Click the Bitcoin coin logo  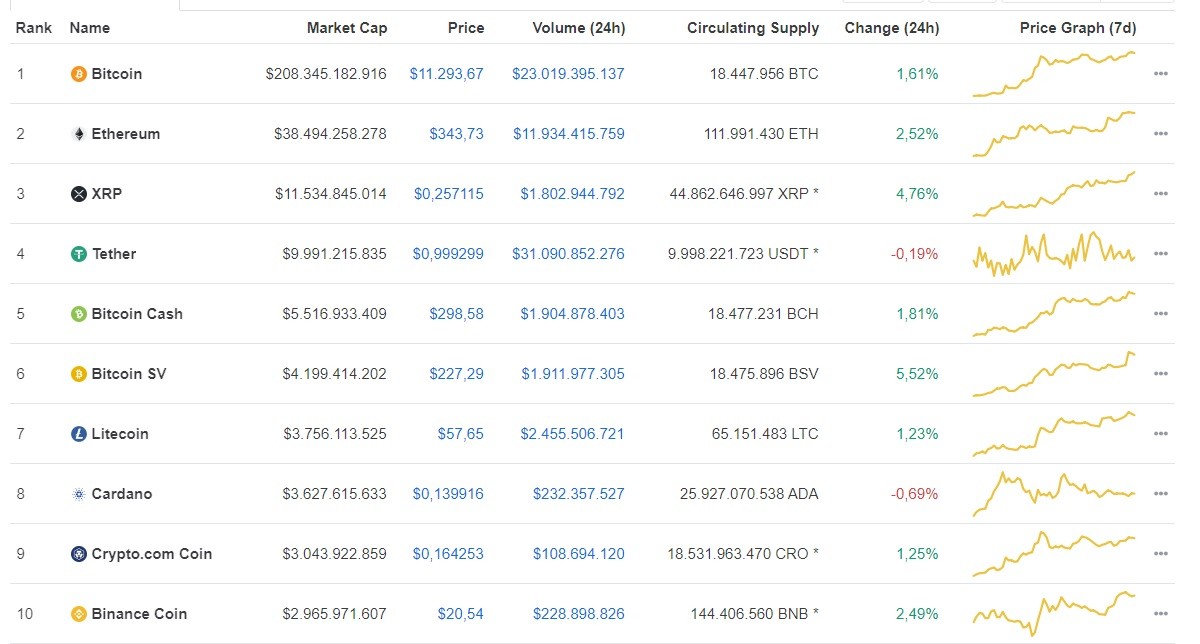click(78, 73)
